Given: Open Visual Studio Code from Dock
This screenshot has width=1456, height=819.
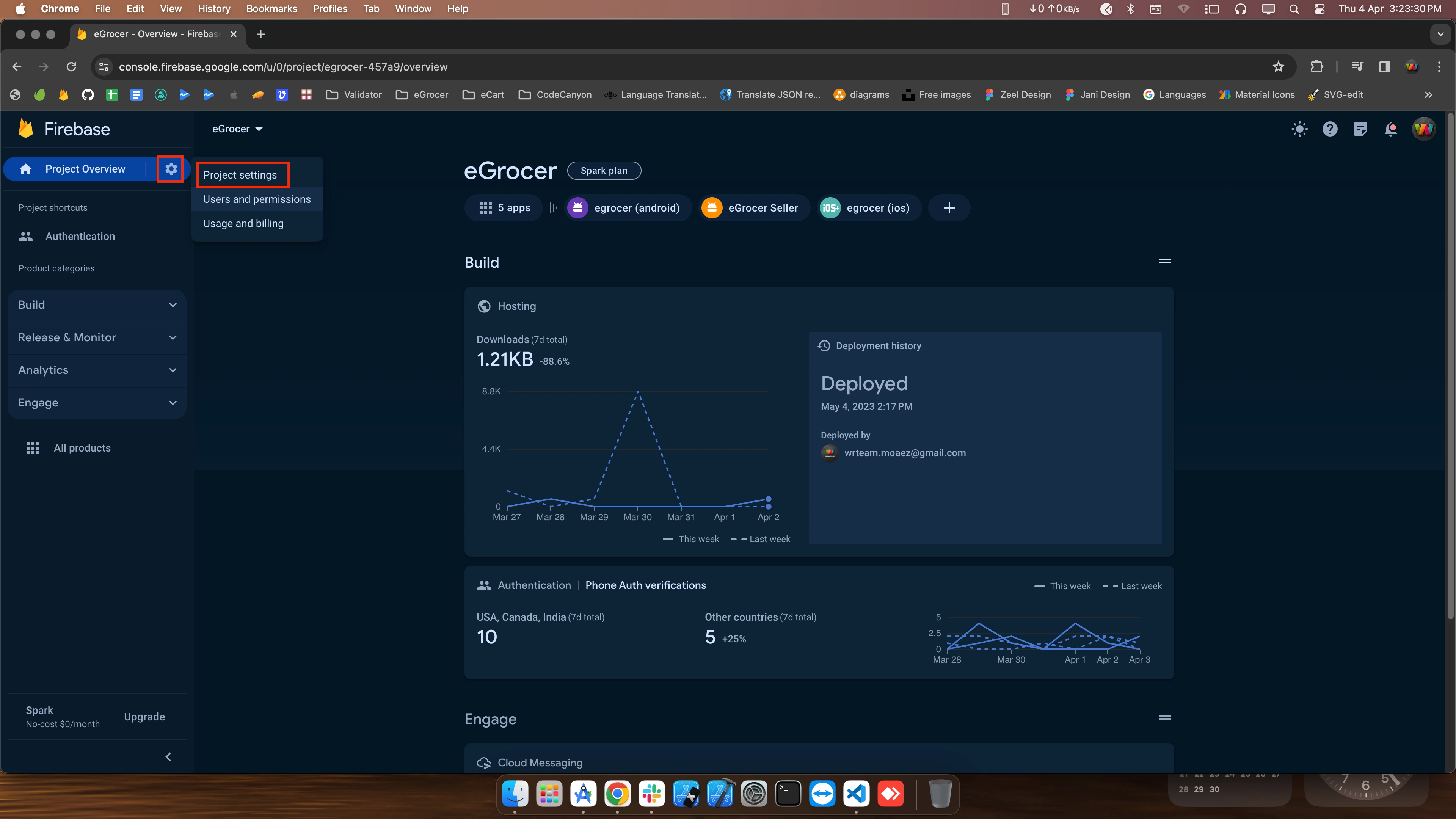Looking at the screenshot, I should coord(856,794).
